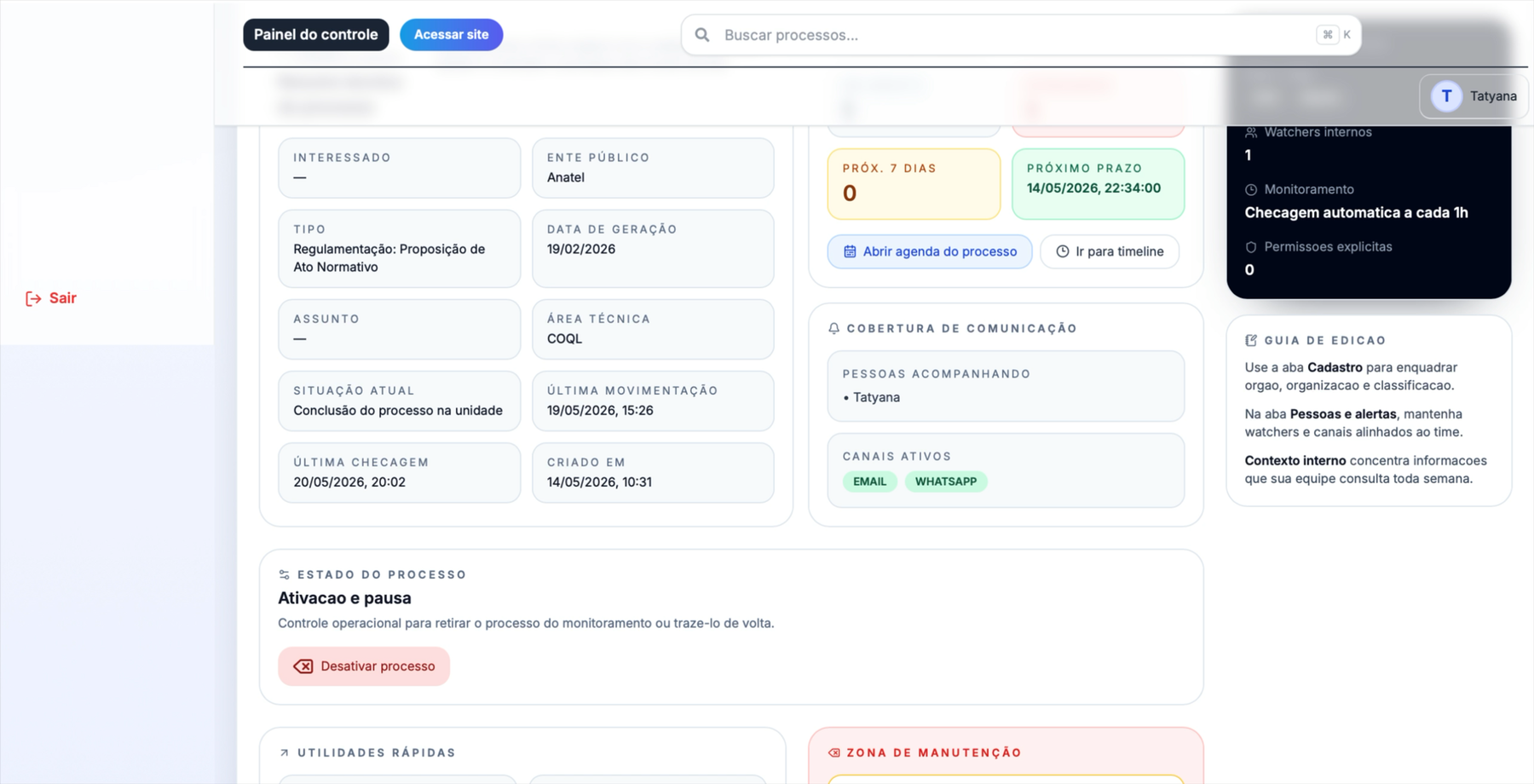This screenshot has height=784, width=1534.
Task: Click the clock icon in timeline button
Action: [x=1063, y=251]
